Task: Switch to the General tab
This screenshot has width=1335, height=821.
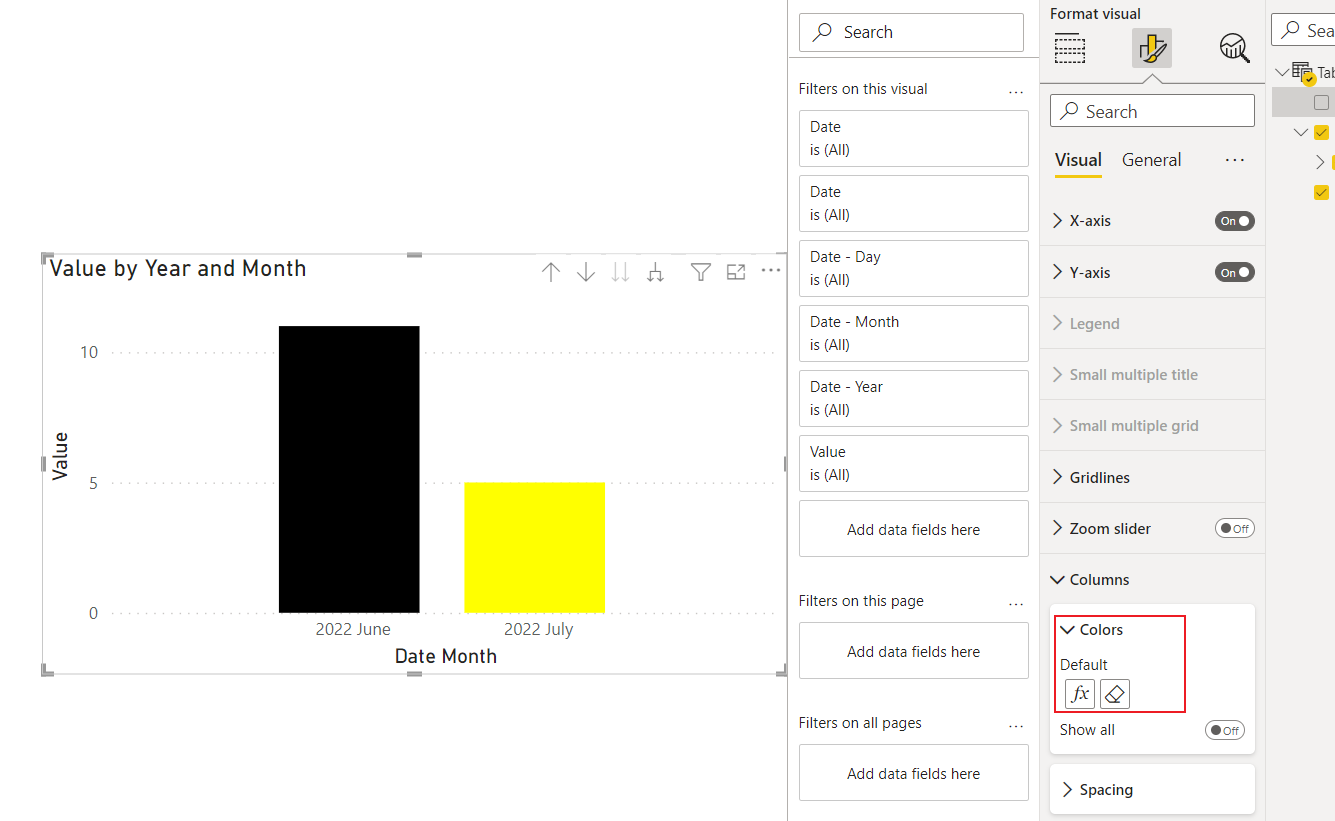Action: [1151, 160]
